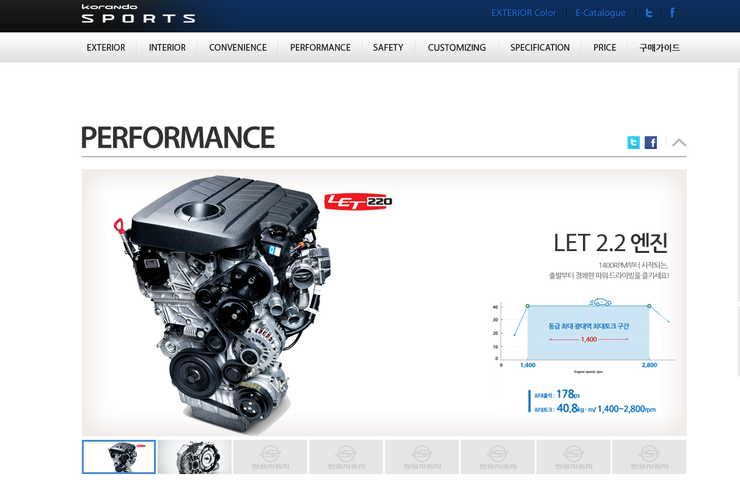Click the torque curve chart

pos(583,336)
